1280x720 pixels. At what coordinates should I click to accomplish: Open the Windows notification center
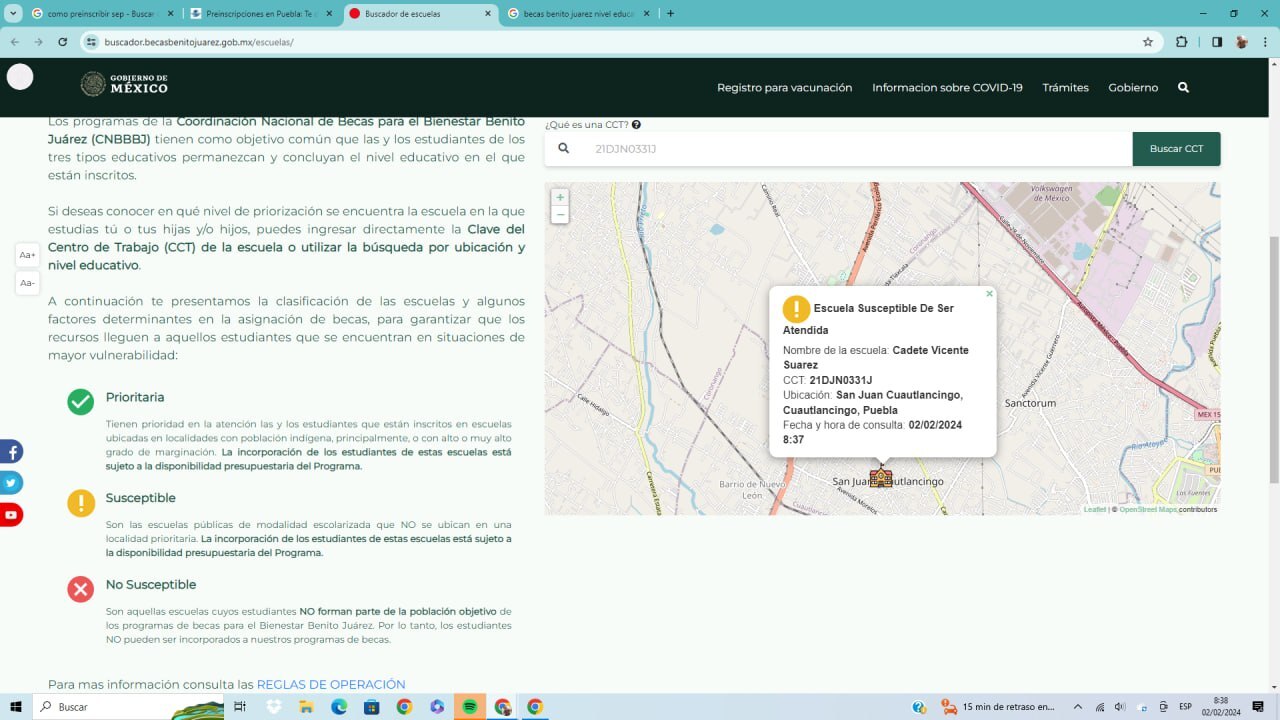click(x=1259, y=707)
